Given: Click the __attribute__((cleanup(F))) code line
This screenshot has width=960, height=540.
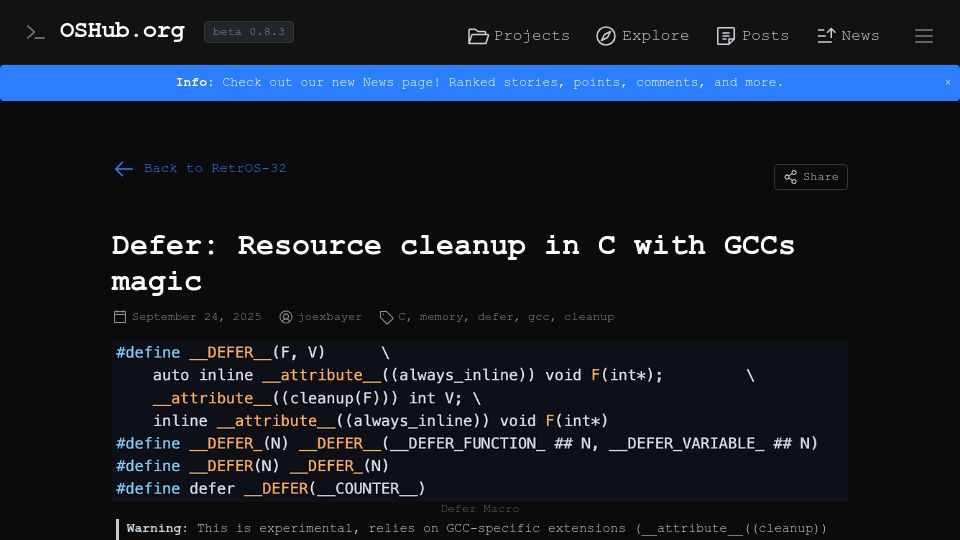Looking at the screenshot, I should click(317, 398).
